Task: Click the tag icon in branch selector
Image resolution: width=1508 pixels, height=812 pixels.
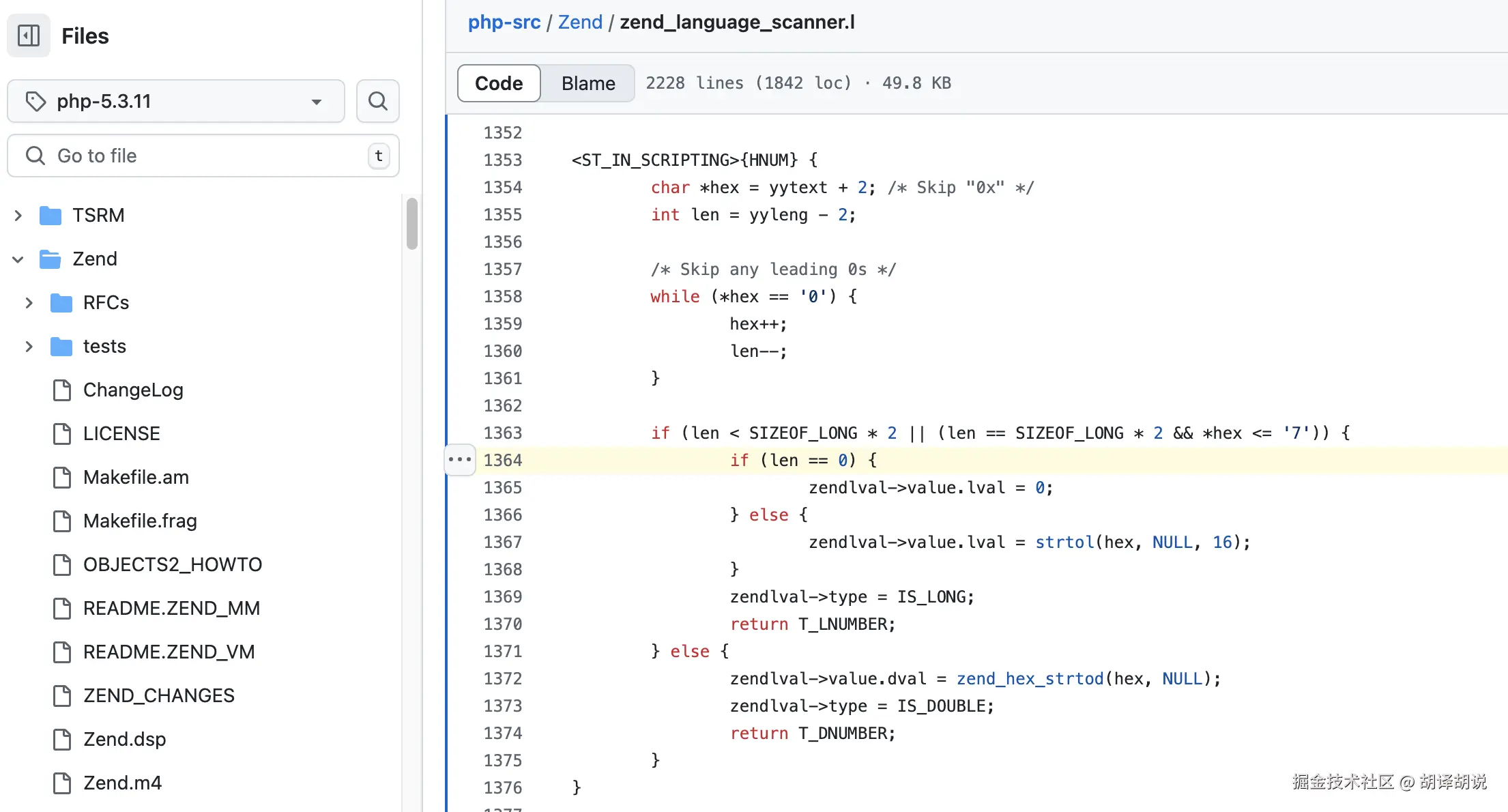Action: (35, 101)
